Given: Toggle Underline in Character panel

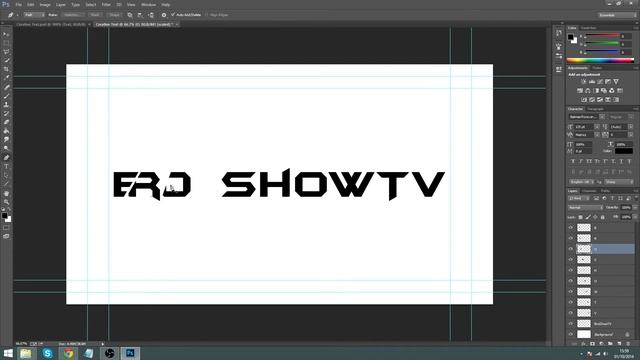Looking at the screenshot, I should [x=622, y=162].
